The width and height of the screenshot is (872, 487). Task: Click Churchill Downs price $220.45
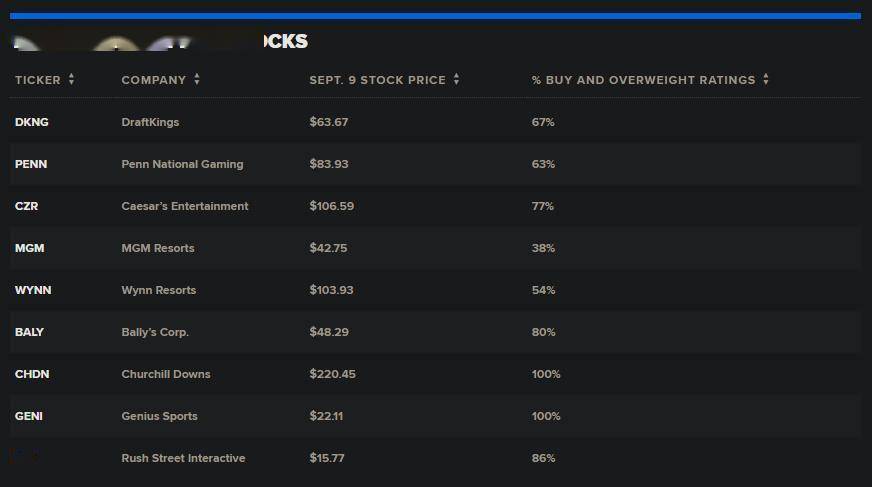pos(333,374)
